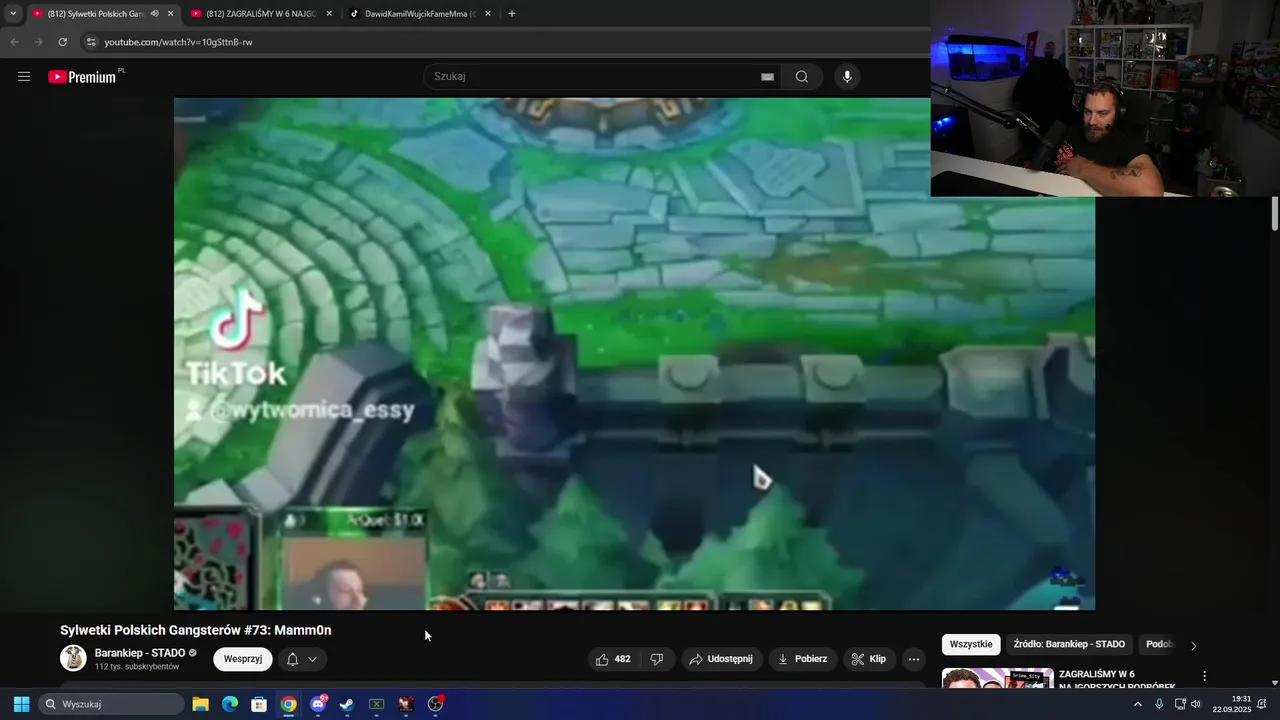View site information icon in address bar
Screen dimensions: 1280x720
[91, 42]
